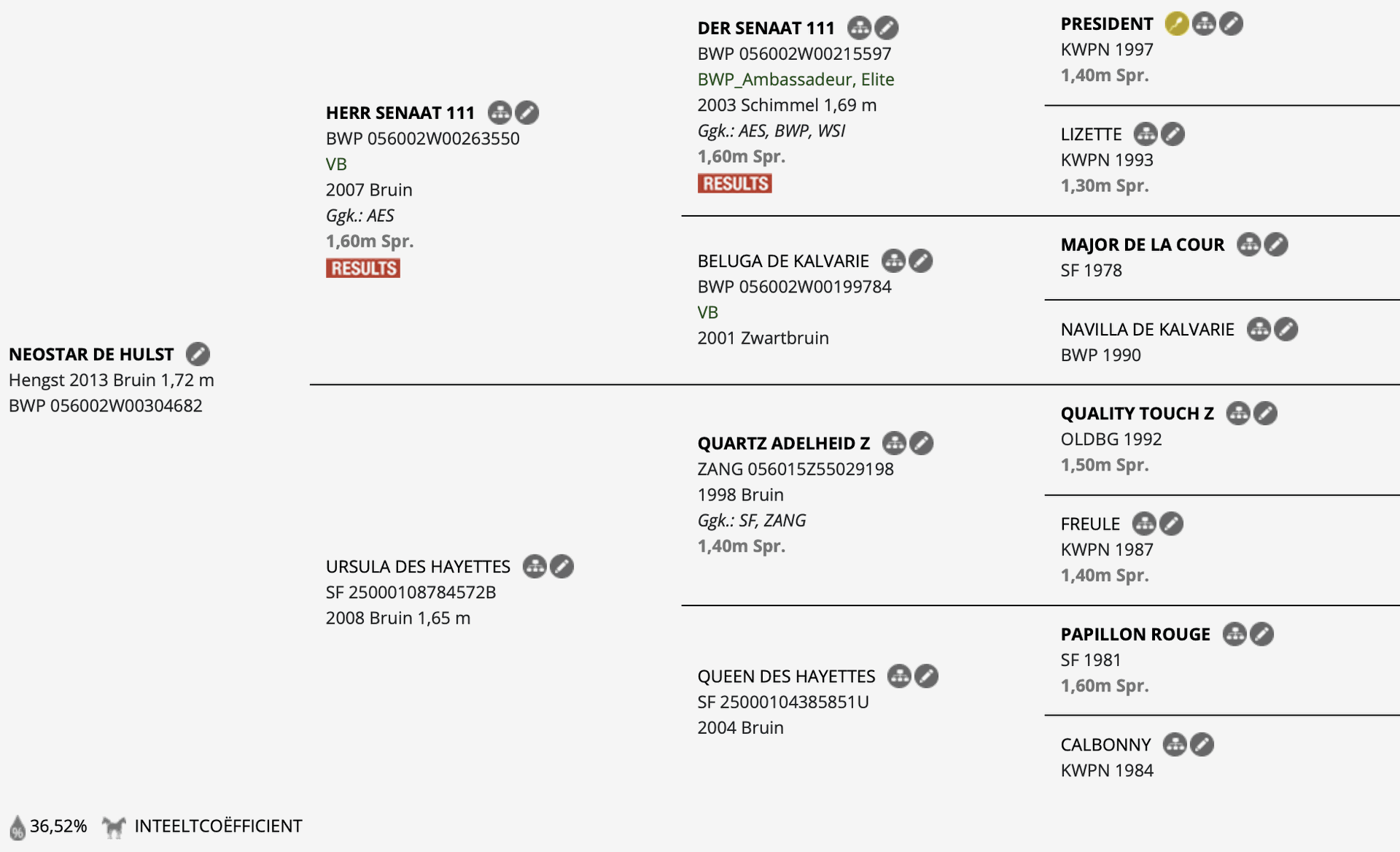
Task: Open the BWP_Ambassadeur, Elite link
Action: (x=796, y=80)
